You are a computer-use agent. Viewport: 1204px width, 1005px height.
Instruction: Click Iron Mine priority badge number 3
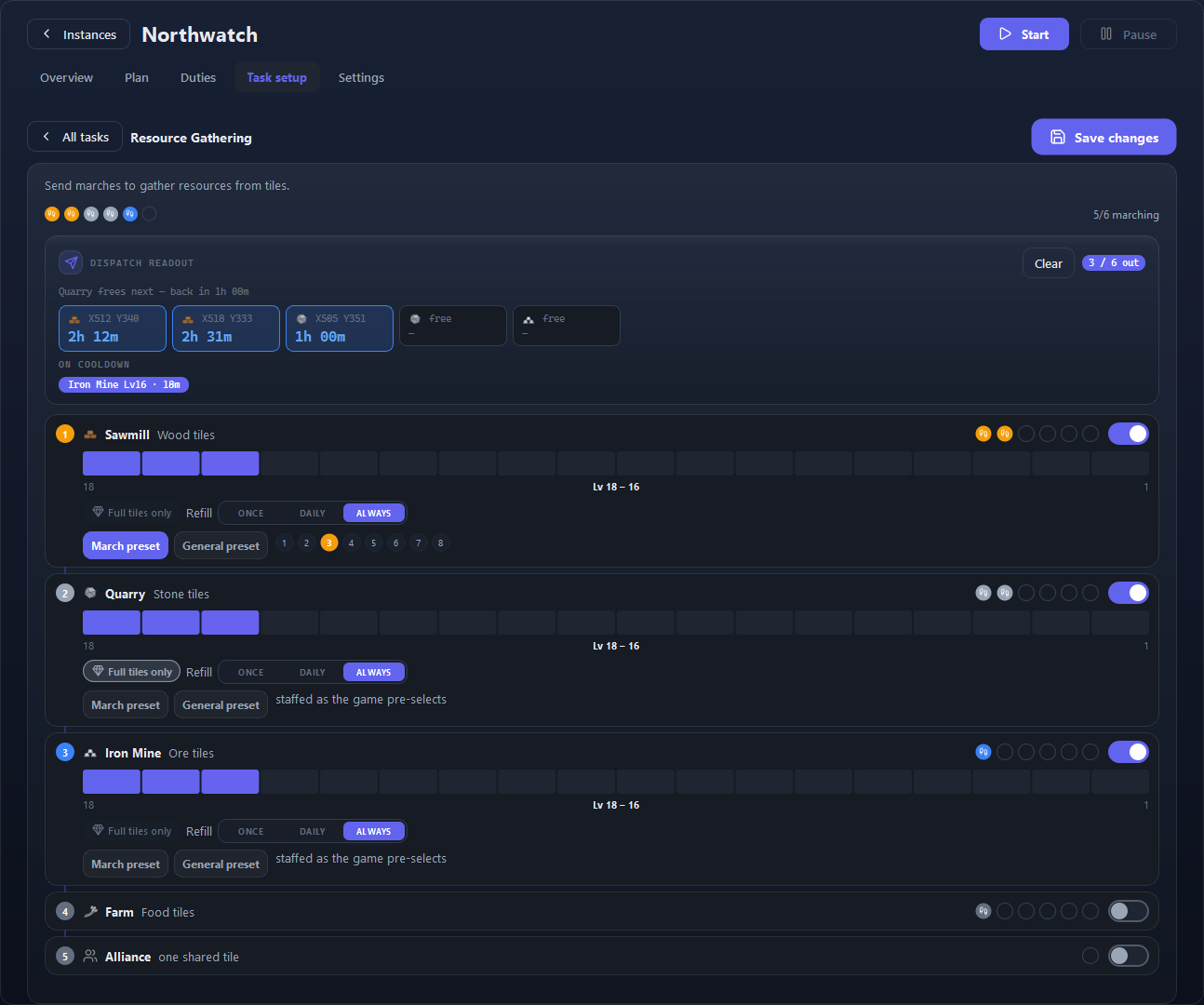(x=65, y=752)
